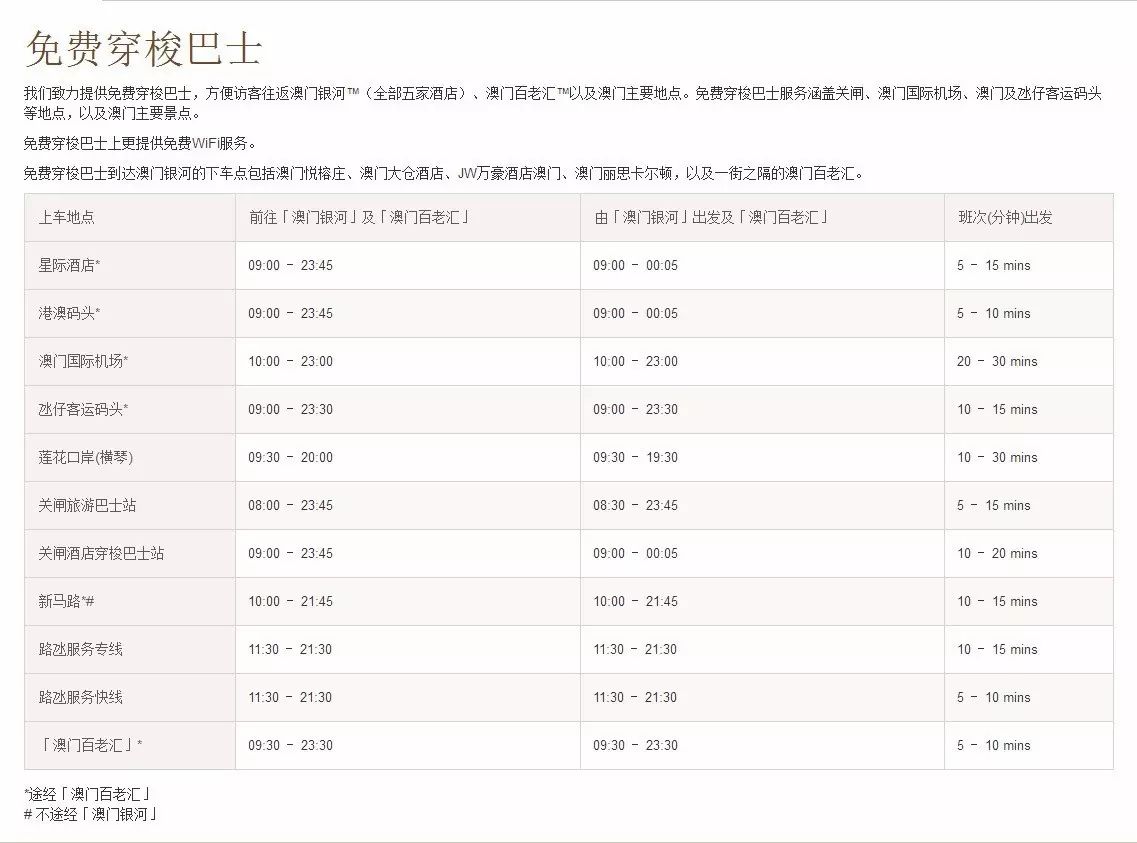Click 09:00 - 23:45 inbound time for 港澳码头
This screenshot has height=843, width=1137.
click(290, 313)
